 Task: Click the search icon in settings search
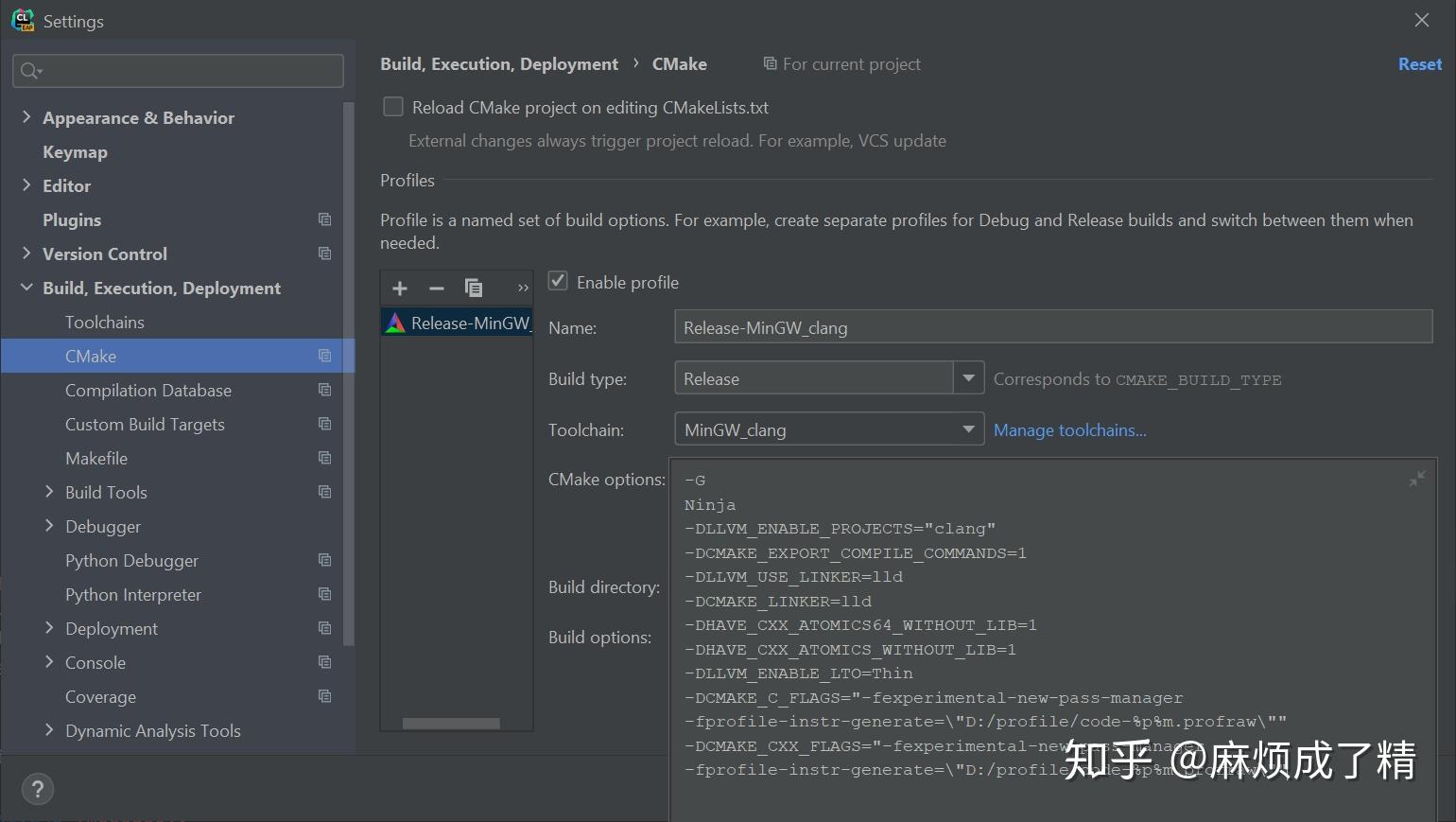(x=31, y=71)
